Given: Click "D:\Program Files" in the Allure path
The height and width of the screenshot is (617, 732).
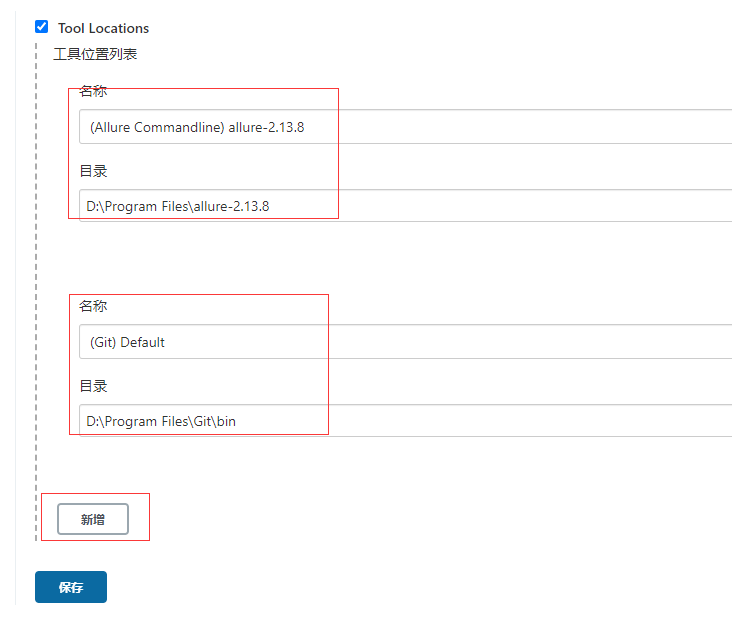Looking at the screenshot, I should [136, 207].
